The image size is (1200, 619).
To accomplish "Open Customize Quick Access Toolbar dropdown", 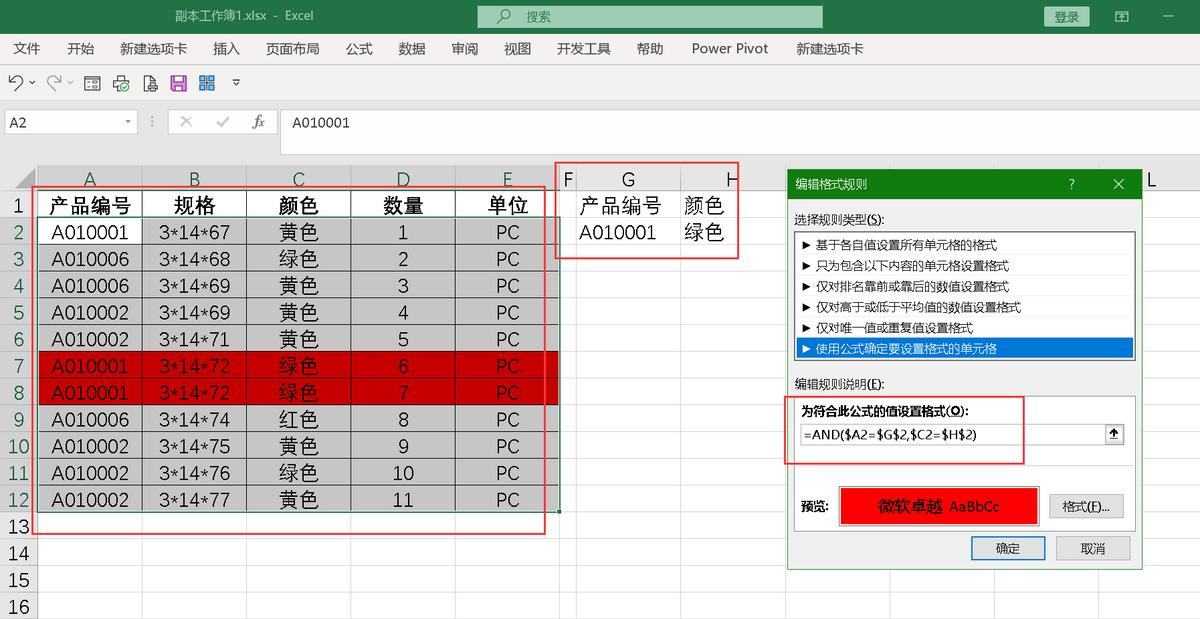I will tap(236, 83).
